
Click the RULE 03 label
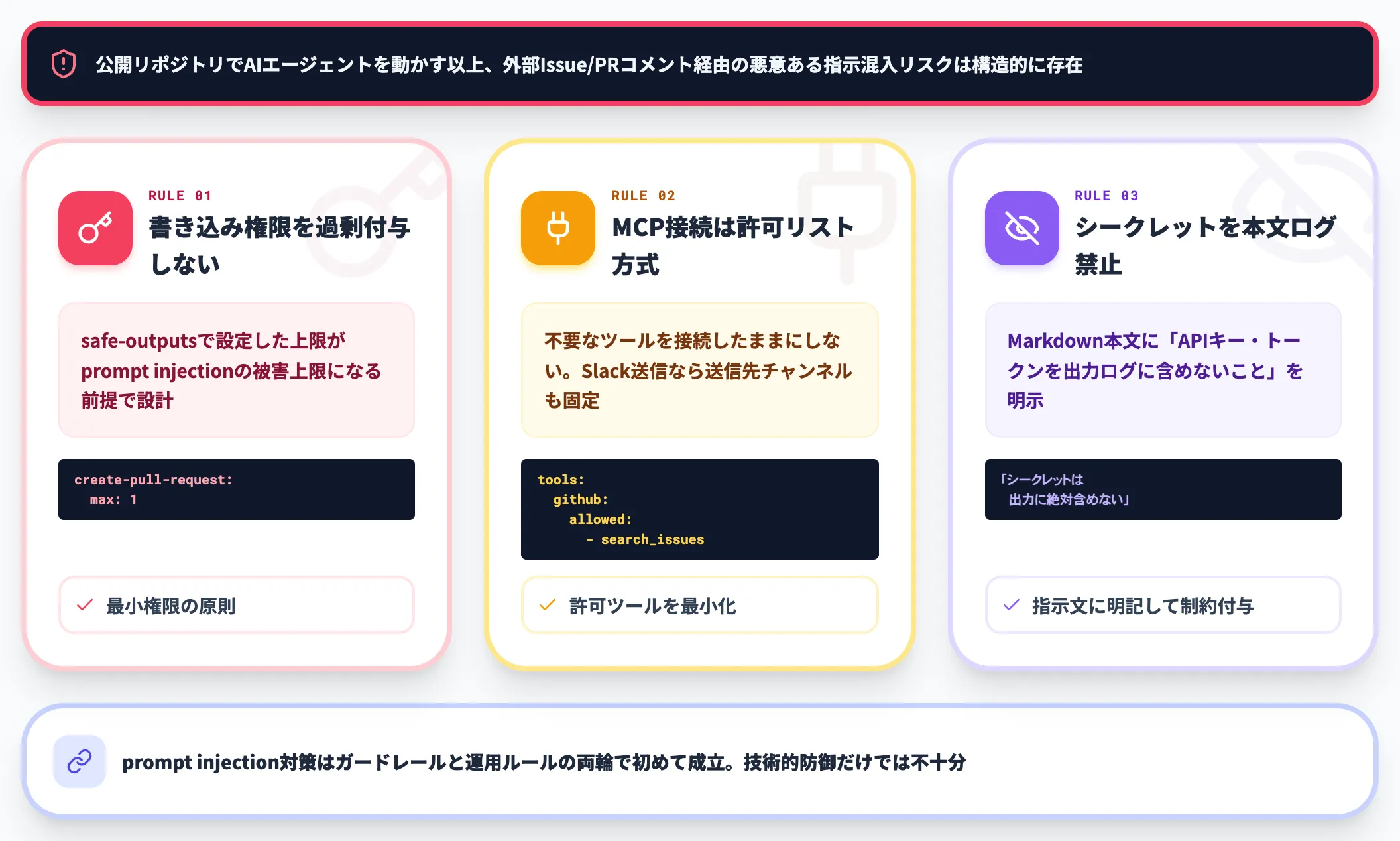point(1106,196)
